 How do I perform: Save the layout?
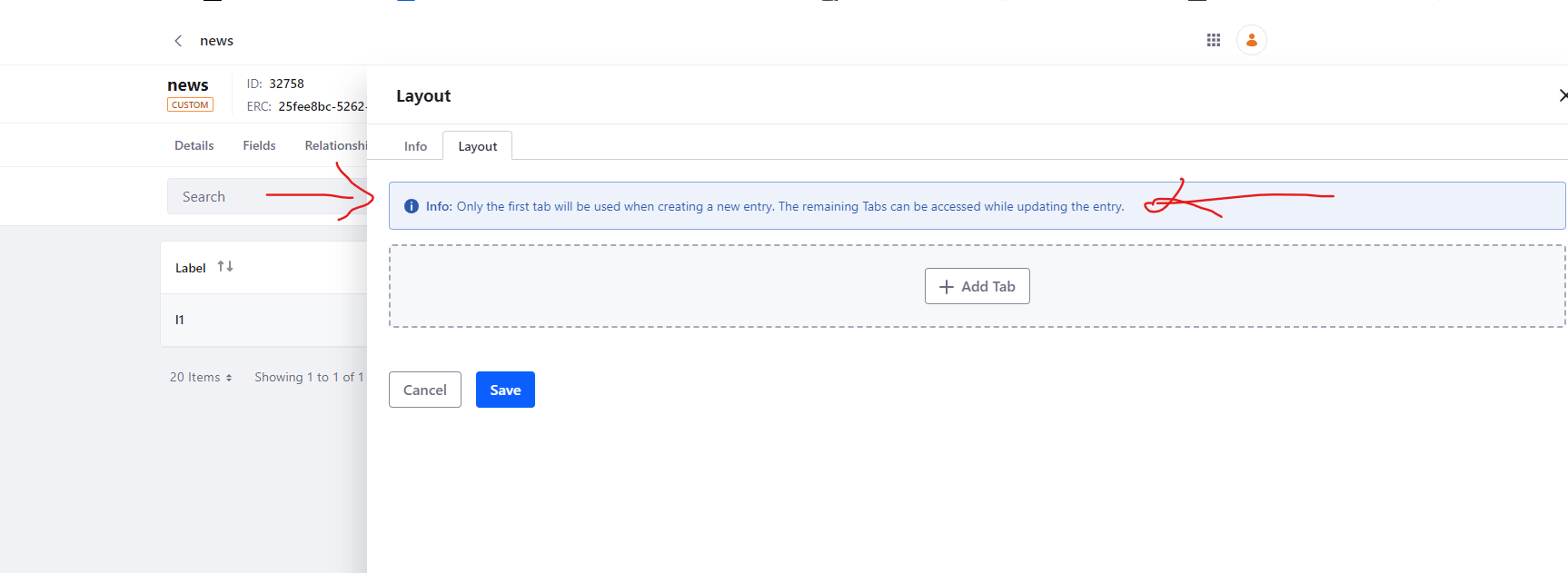click(x=505, y=390)
